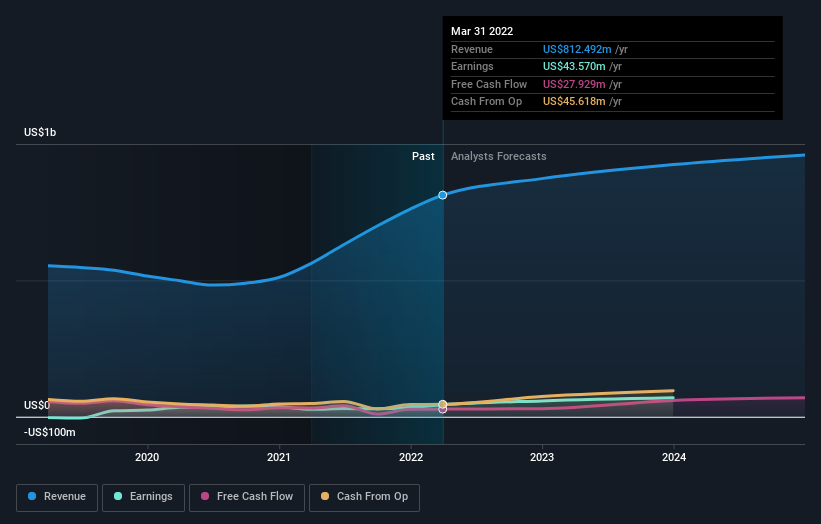821x524 pixels.
Task: Click the 2024 x-axis label
Action: click(673, 457)
